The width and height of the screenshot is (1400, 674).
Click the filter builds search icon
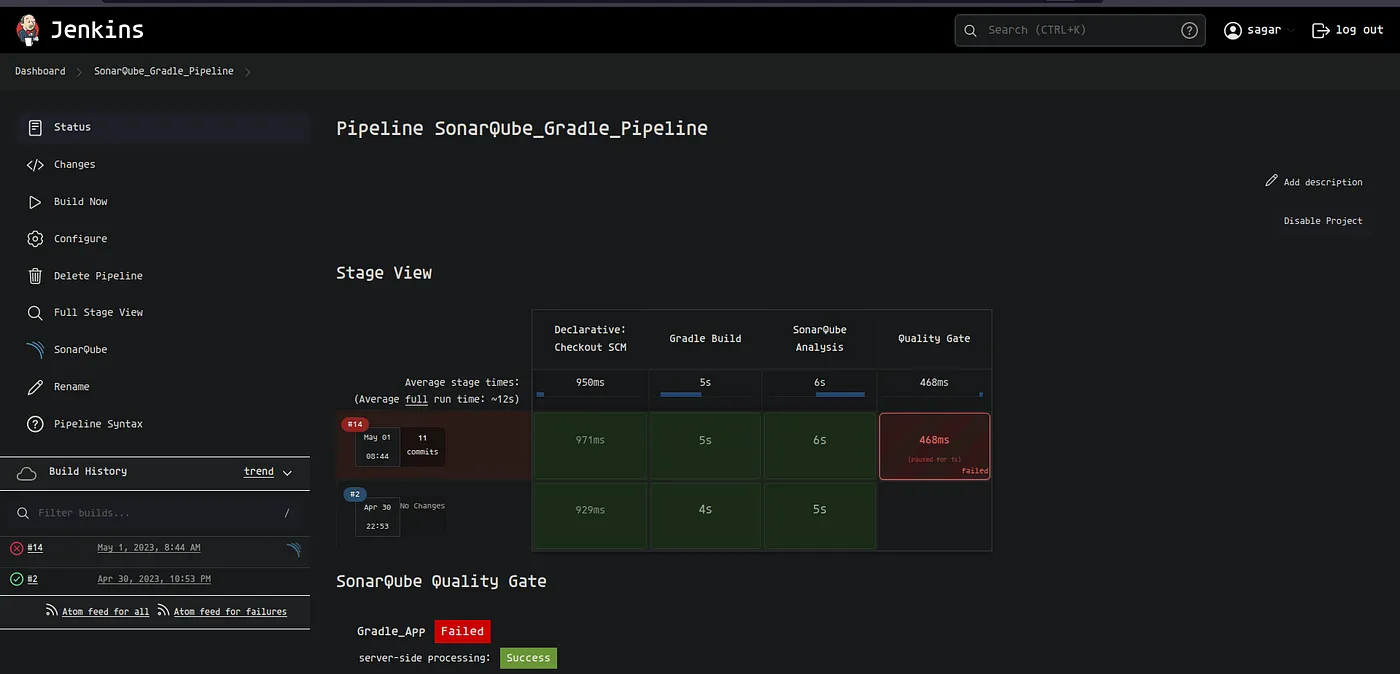click(23, 513)
